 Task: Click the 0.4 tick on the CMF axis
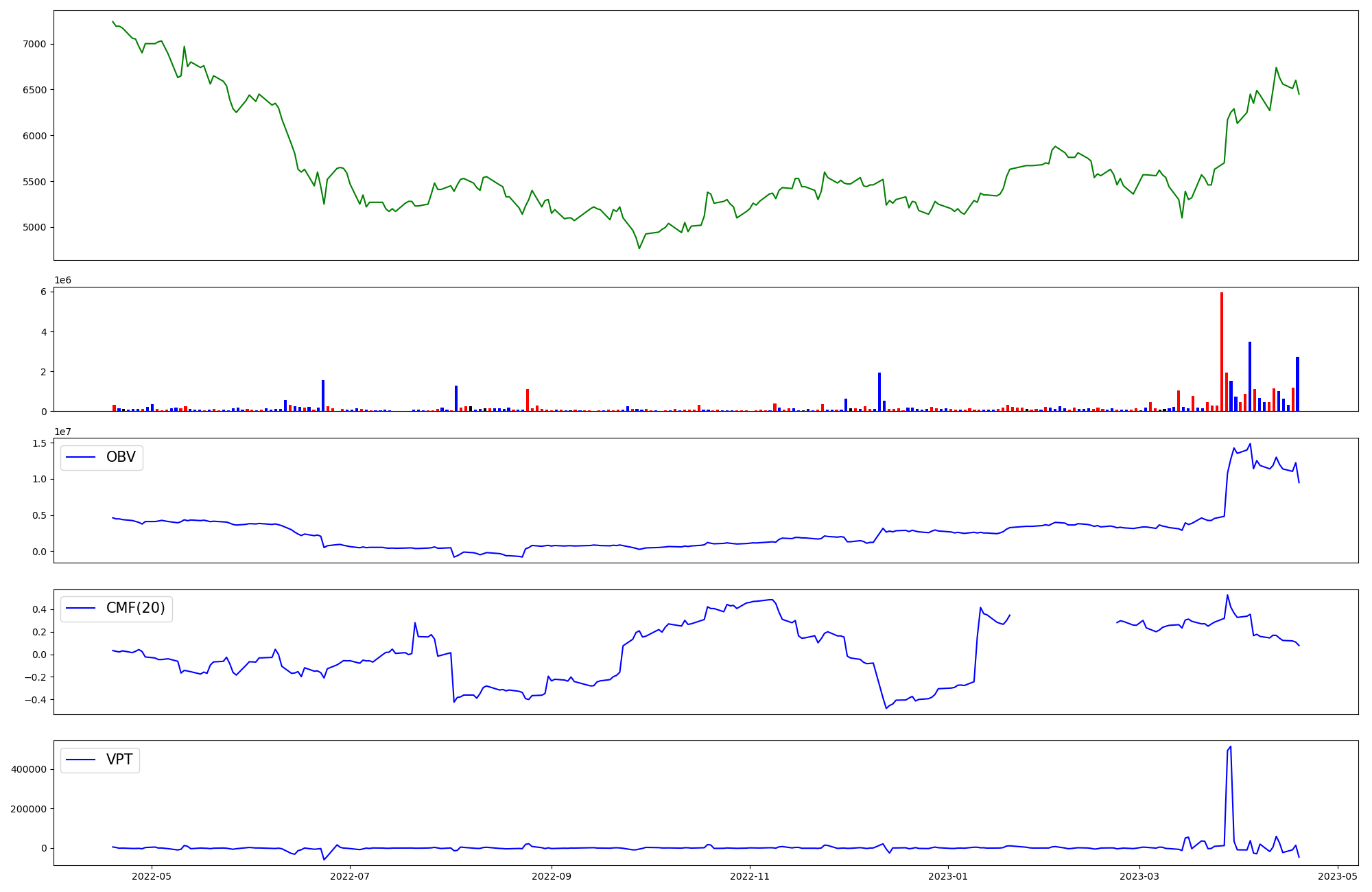tap(38, 609)
